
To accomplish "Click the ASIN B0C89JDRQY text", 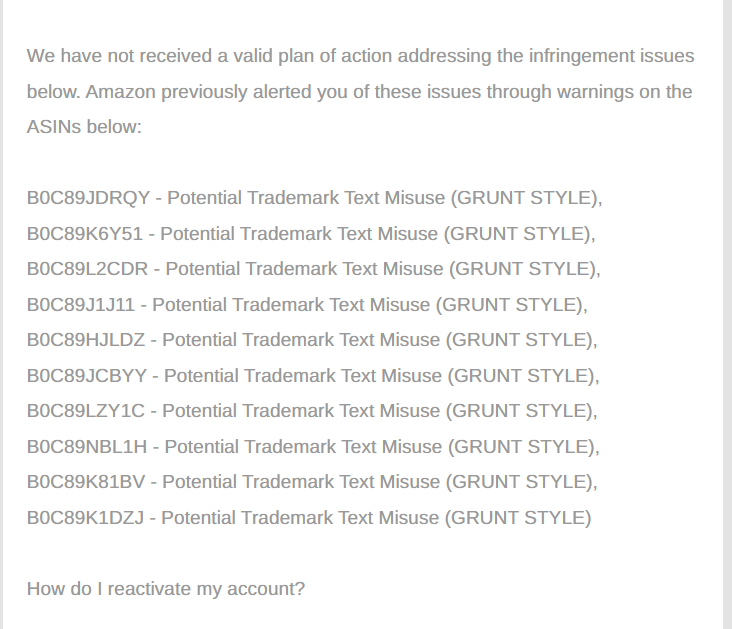I will 88,198.
